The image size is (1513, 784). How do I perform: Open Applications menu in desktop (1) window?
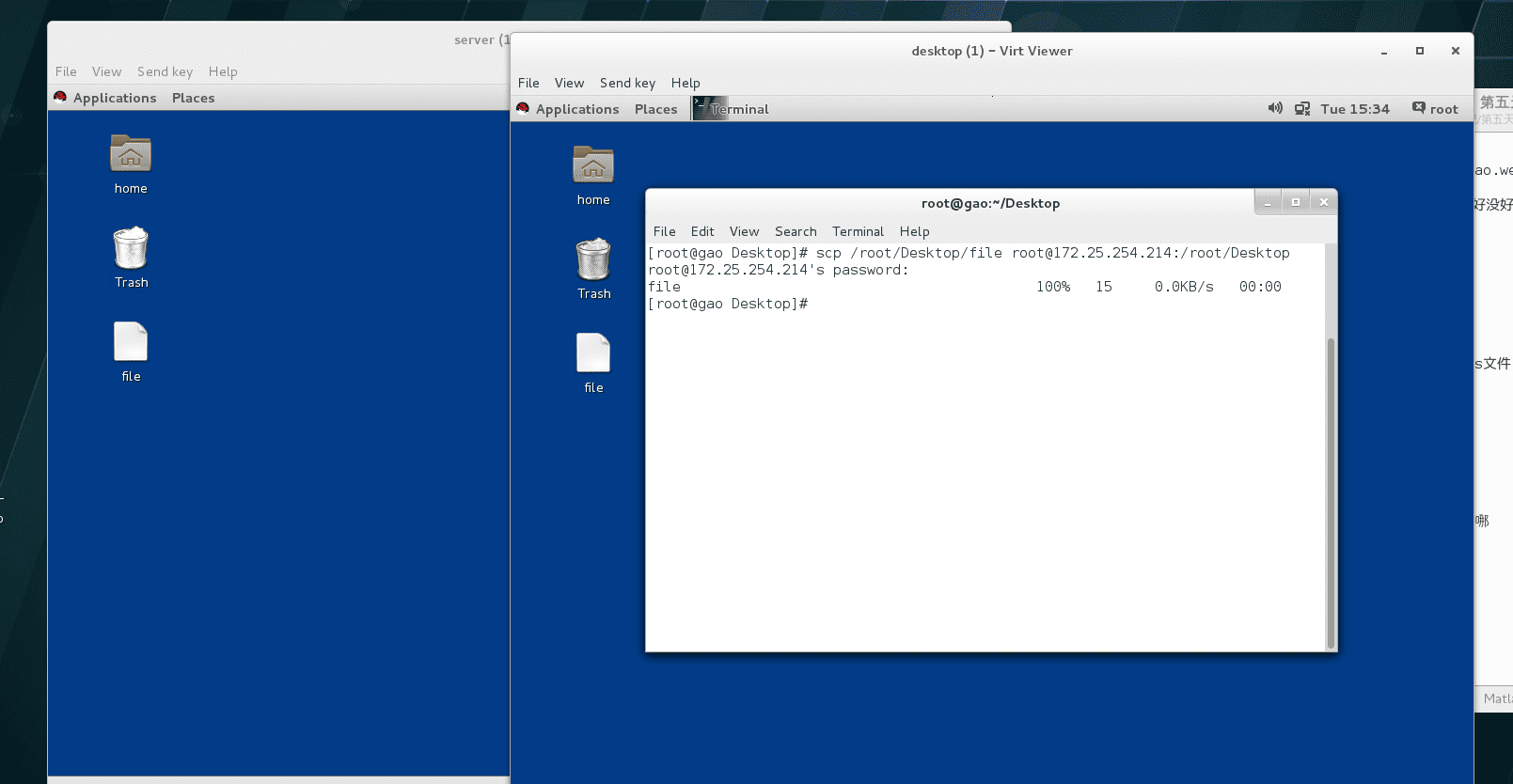point(577,109)
